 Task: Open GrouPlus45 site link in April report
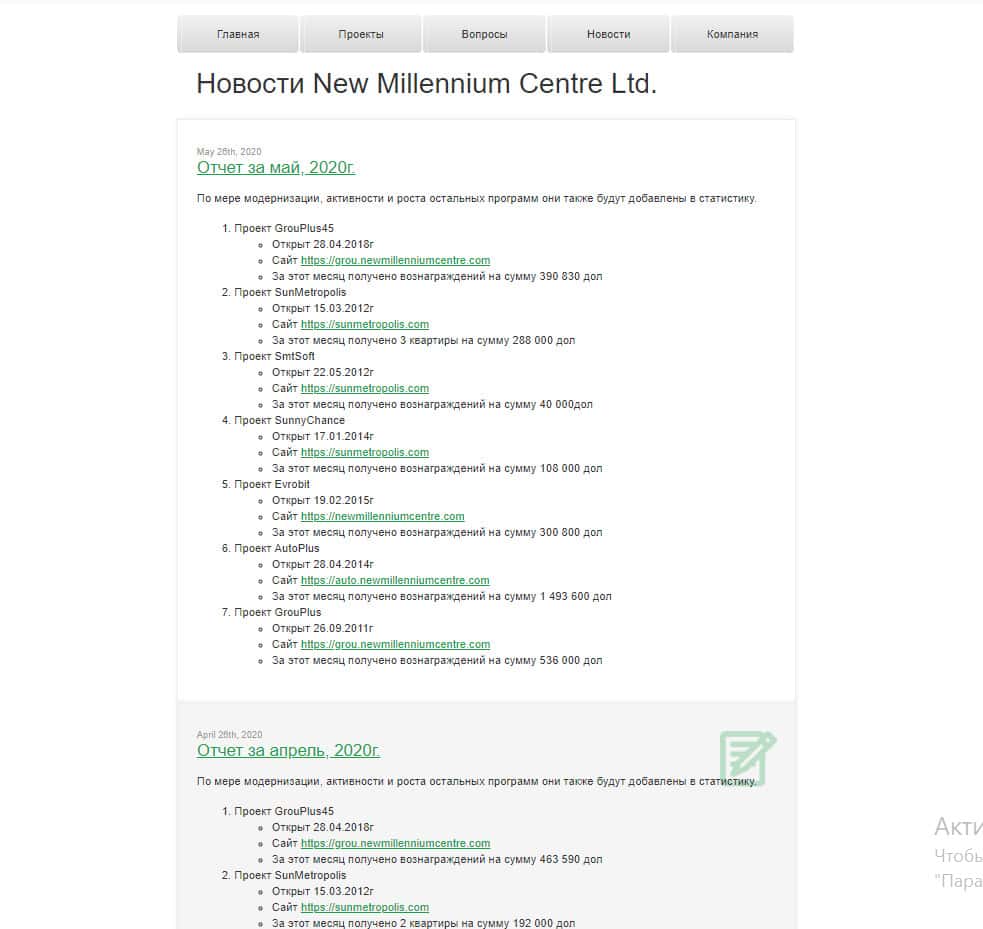click(x=396, y=843)
